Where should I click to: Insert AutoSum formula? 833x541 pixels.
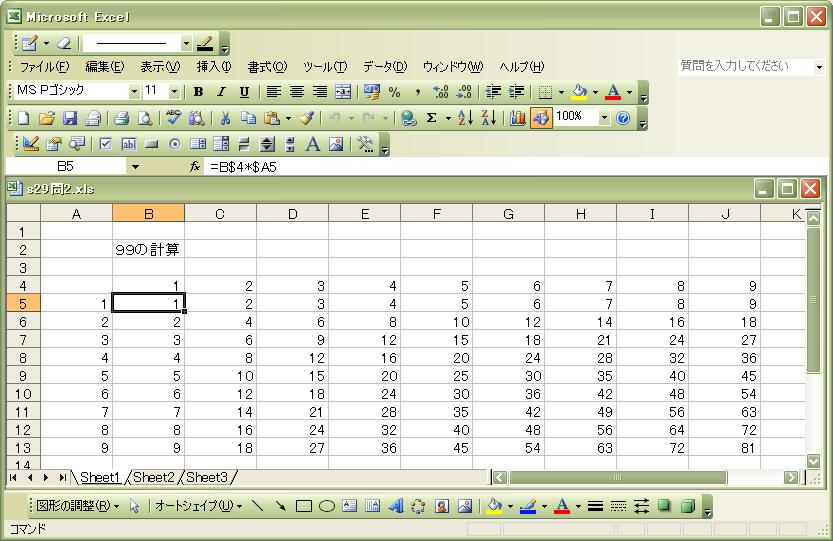click(x=431, y=118)
